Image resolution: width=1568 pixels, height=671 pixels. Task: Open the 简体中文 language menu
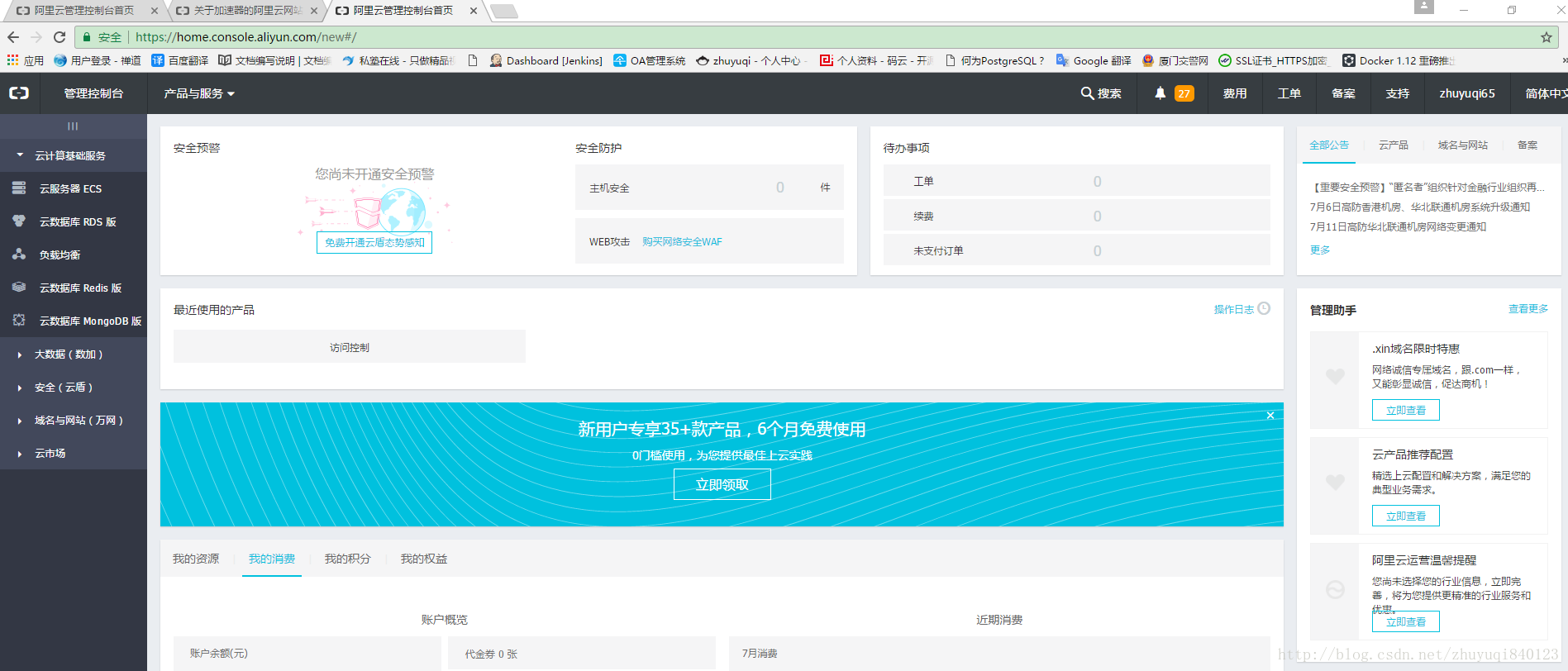point(1546,93)
